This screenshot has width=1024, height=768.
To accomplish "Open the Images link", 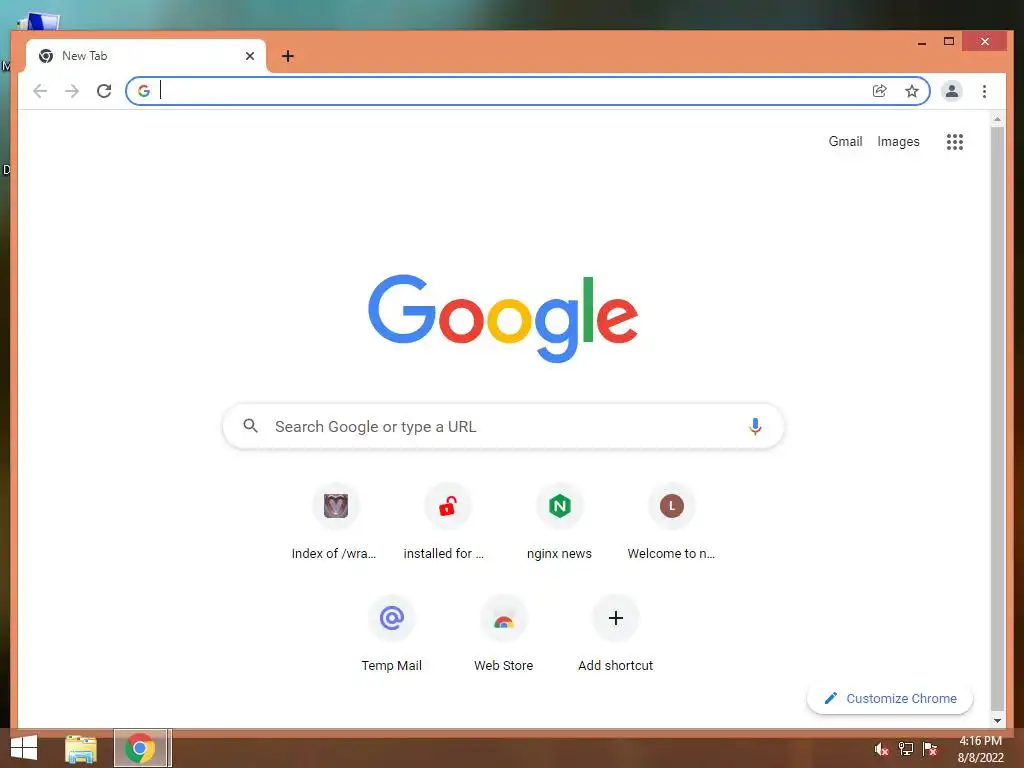I will [x=898, y=142].
